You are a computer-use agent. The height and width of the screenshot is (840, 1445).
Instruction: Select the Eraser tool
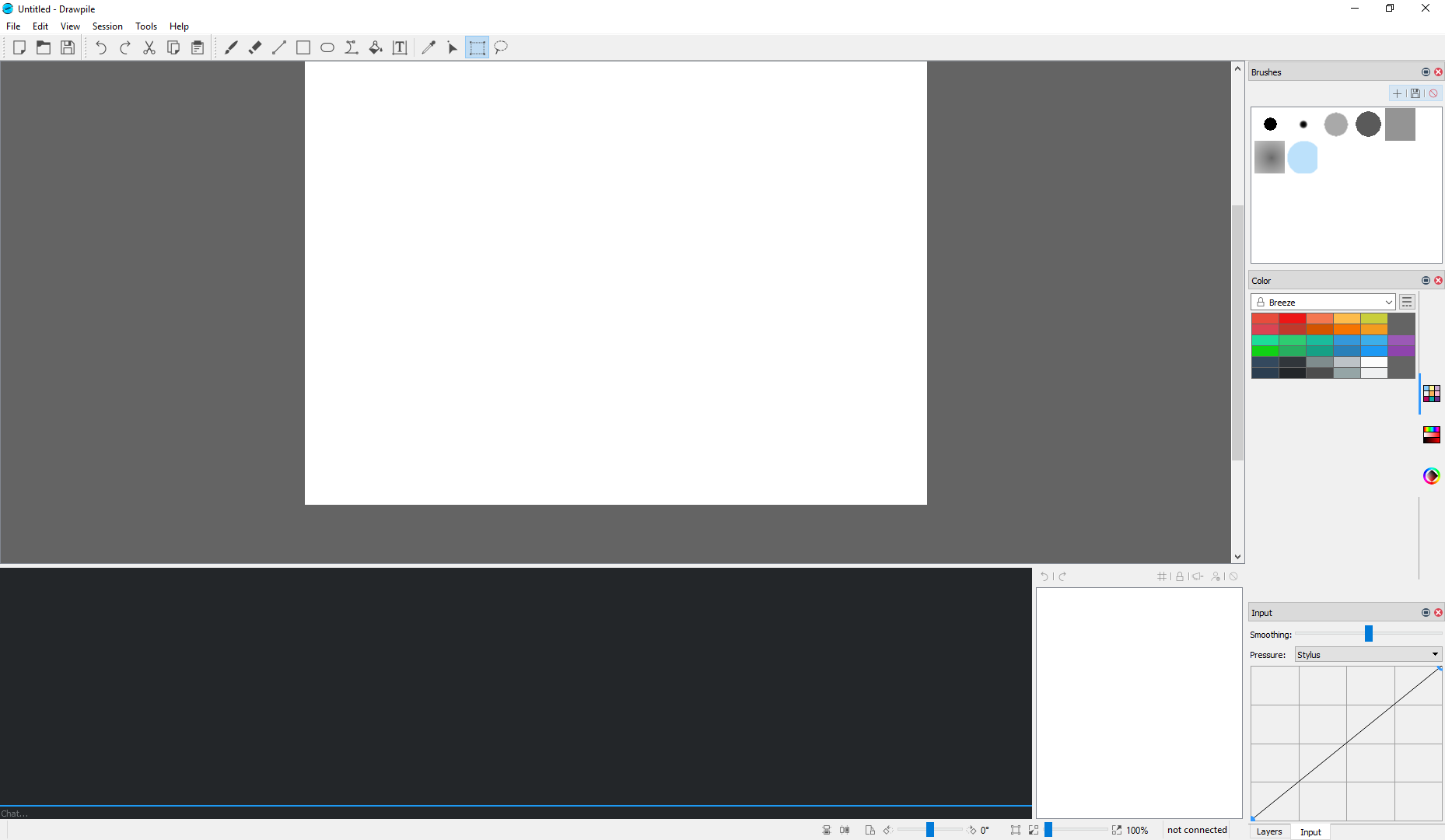click(255, 47)
